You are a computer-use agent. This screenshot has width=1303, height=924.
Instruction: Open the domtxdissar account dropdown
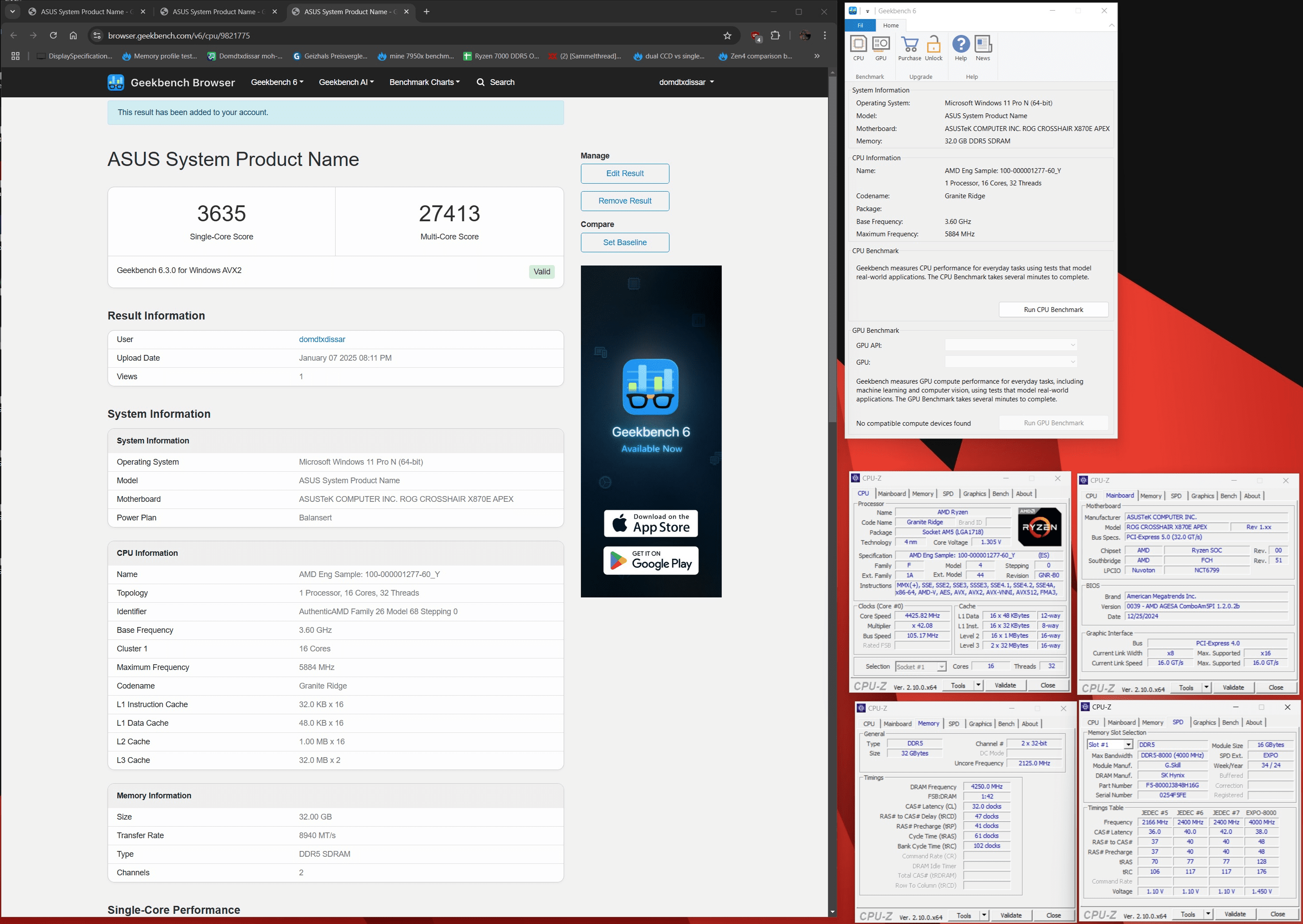pyautogui.click(x=687, y=82)
